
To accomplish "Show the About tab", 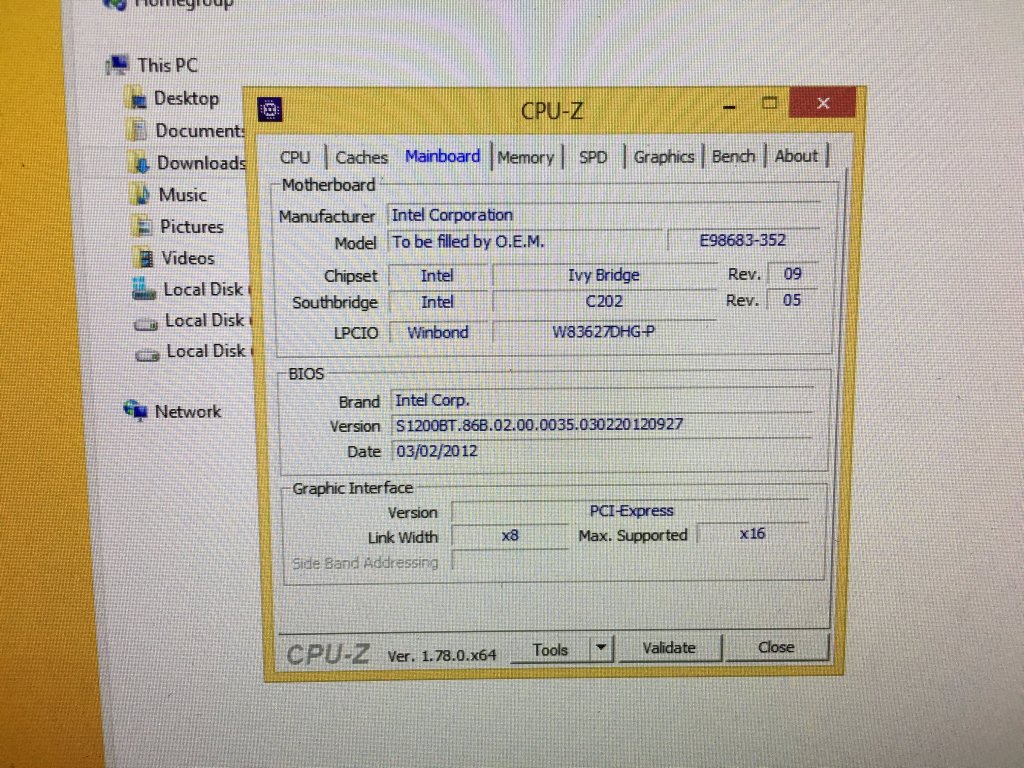I will (796, 156).
